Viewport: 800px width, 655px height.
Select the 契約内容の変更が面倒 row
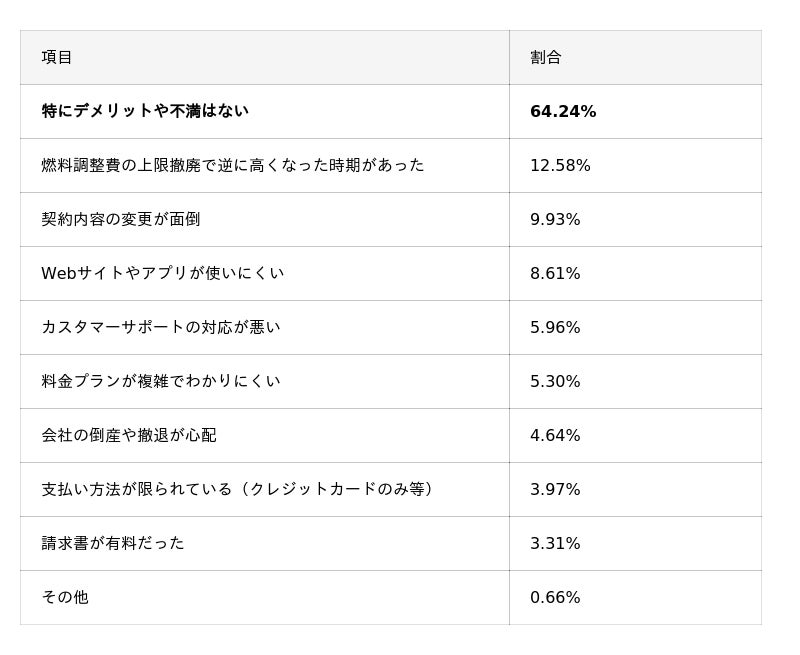click(121, 219)
